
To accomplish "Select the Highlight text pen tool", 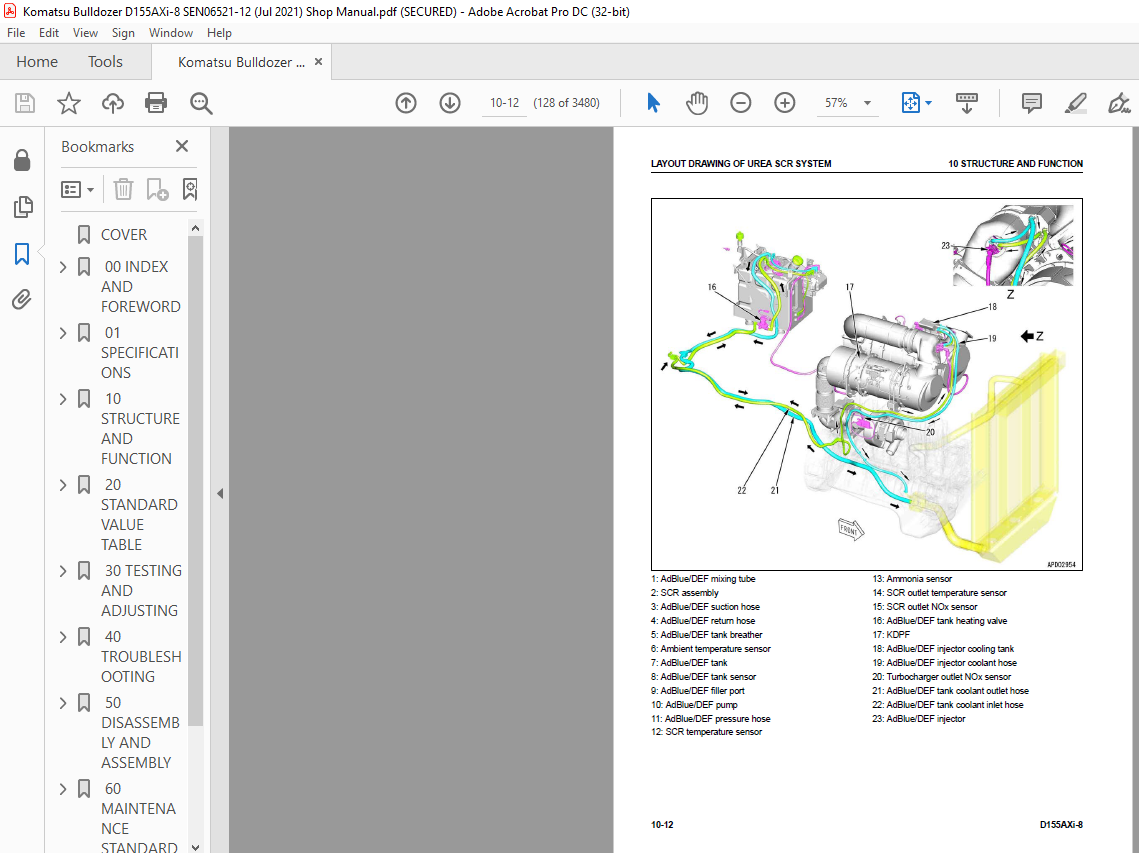I will (x=1075, y=103).
